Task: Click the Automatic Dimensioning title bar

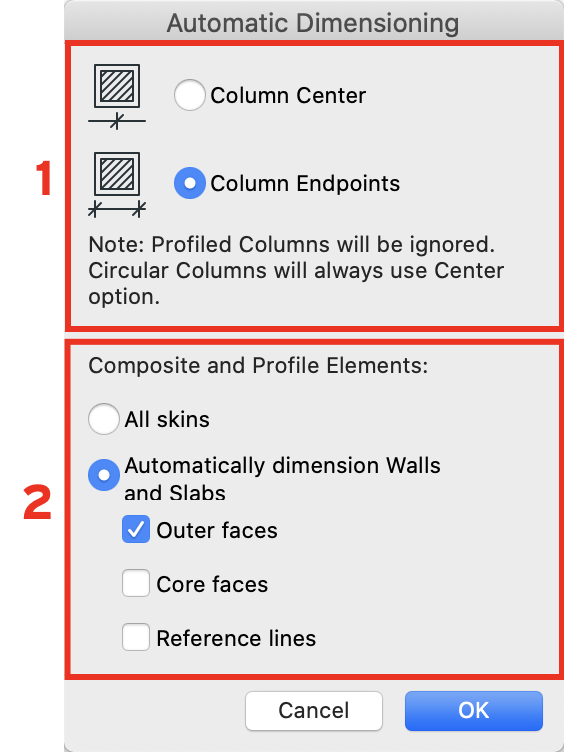Action: [313, 23]
